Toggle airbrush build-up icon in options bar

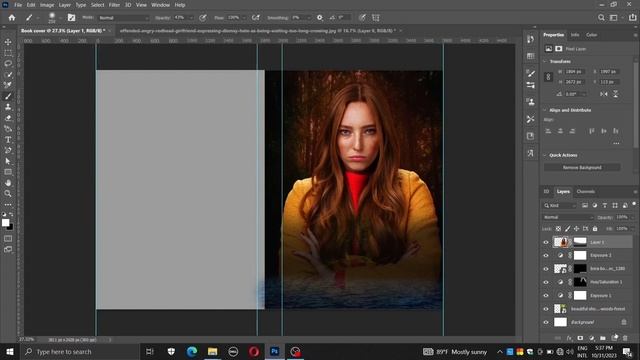click(256, 18)
